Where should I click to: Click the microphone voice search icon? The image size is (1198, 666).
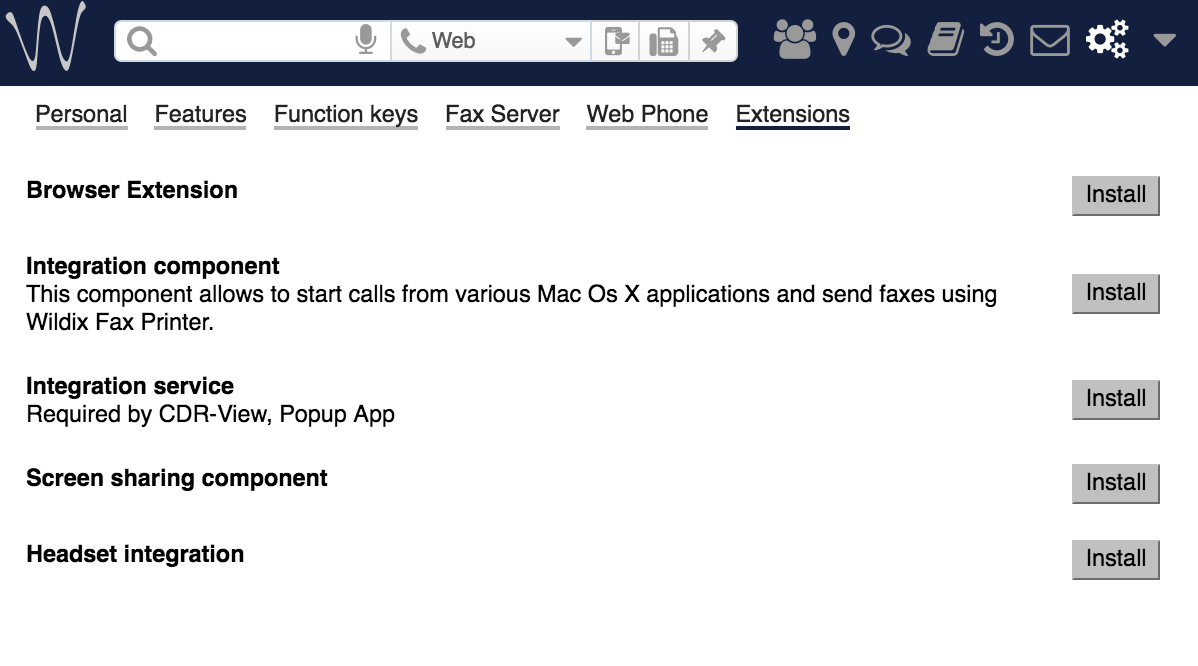(x=366, y=41)
